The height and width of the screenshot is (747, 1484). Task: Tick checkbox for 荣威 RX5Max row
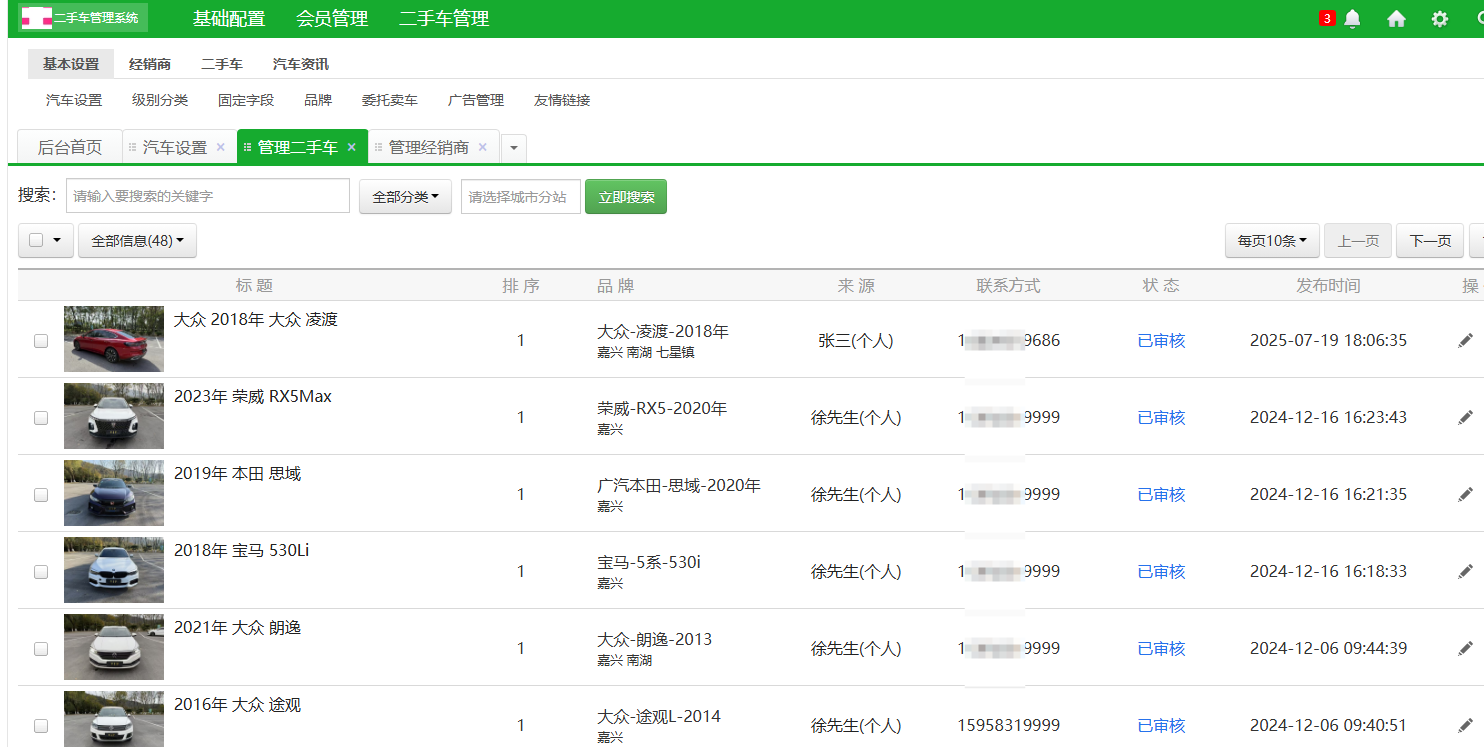(x=41, y=418)
